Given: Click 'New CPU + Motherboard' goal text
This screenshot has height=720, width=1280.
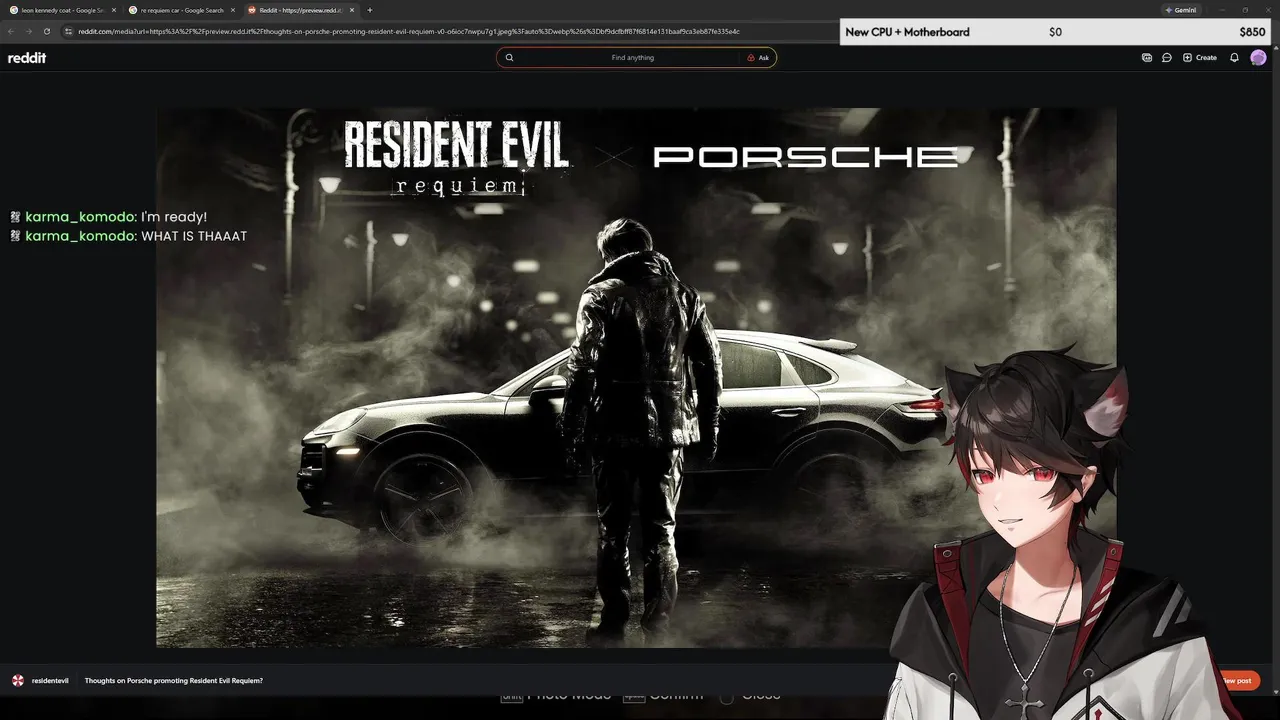Looking at the screenshot, I should point(907,32).
